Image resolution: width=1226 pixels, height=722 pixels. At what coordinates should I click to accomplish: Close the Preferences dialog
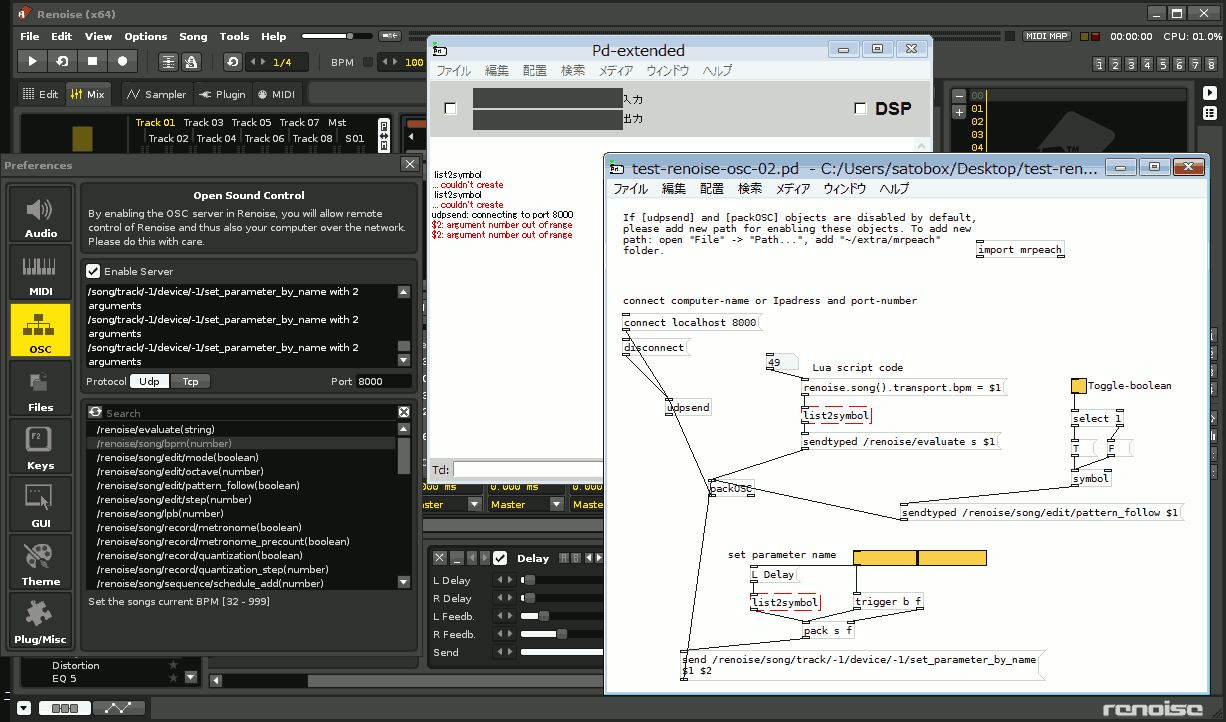(410, 165)
